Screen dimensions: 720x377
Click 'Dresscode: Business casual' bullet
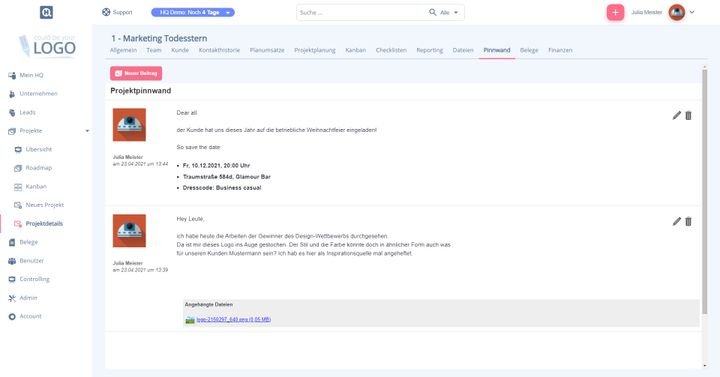[x=222, y=188]
